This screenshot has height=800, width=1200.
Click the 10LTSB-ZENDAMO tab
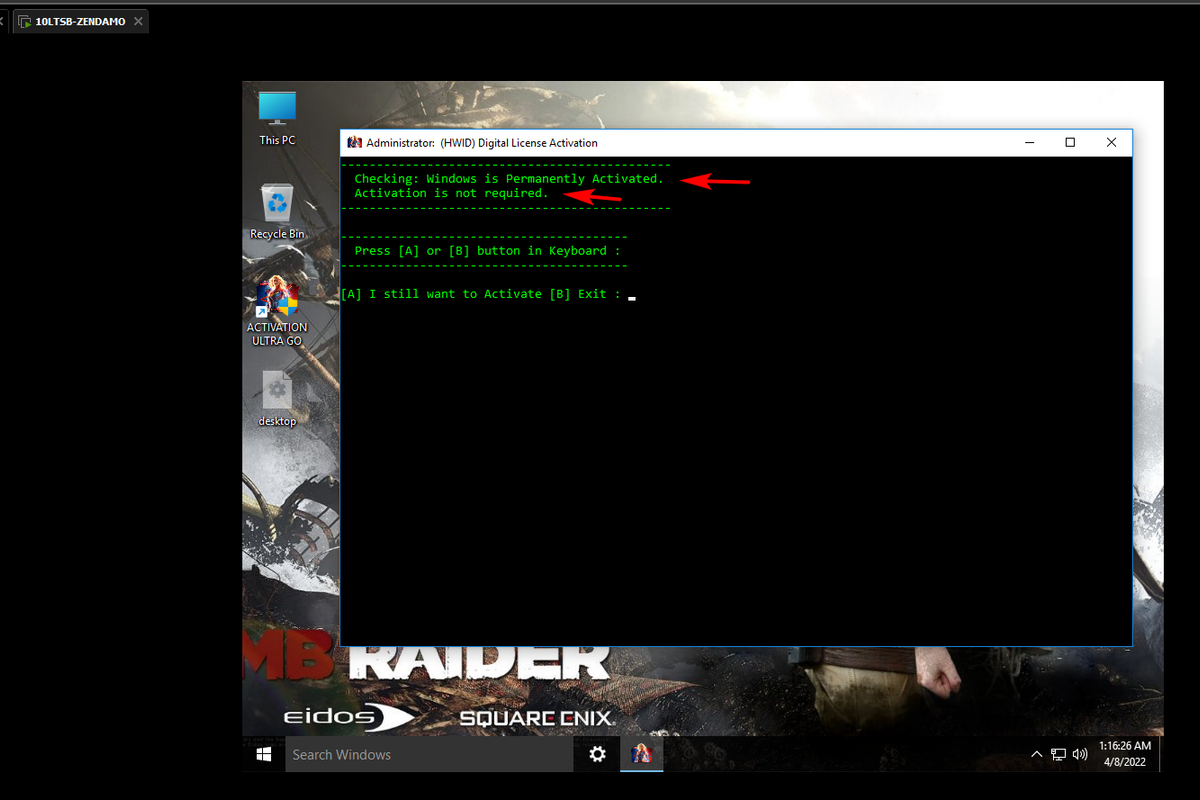(80, 21)
